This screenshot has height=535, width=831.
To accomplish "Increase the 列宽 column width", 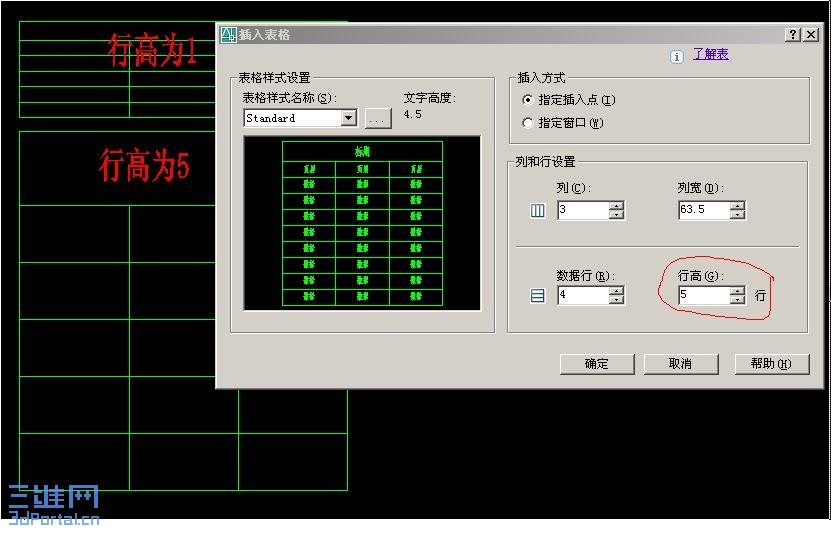I will point(737,206).
